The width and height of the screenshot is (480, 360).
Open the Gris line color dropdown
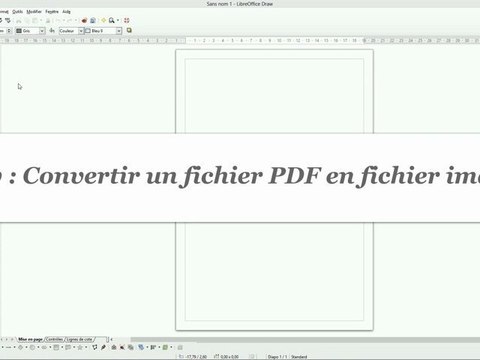(42, 31)
